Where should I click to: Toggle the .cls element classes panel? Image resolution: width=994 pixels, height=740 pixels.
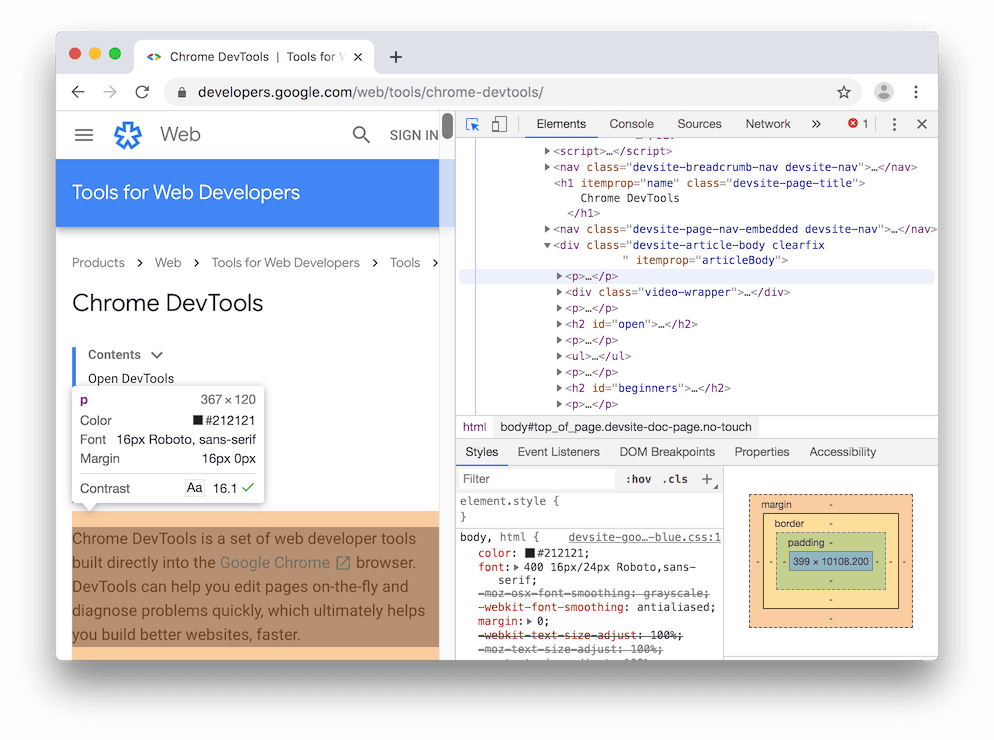click(x=677, y=479)
